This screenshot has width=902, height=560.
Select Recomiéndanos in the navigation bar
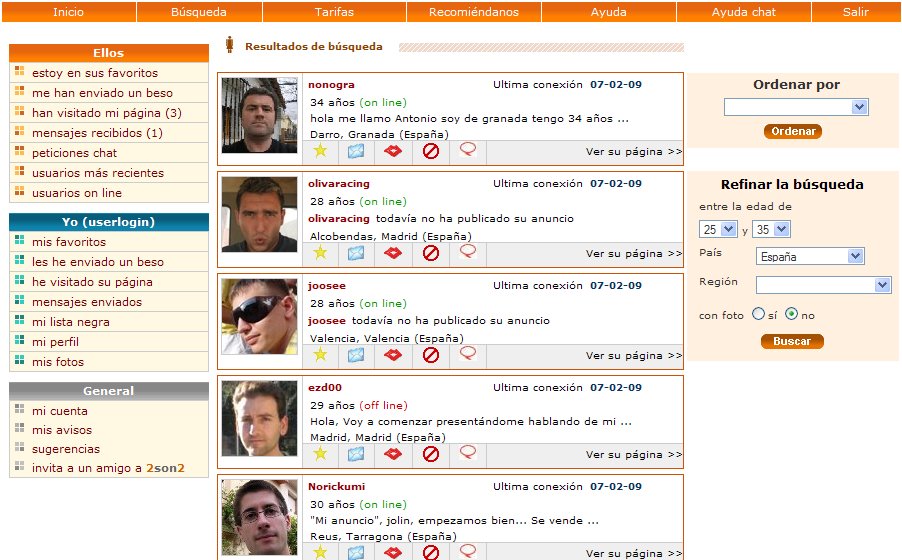tap(473, 12)
